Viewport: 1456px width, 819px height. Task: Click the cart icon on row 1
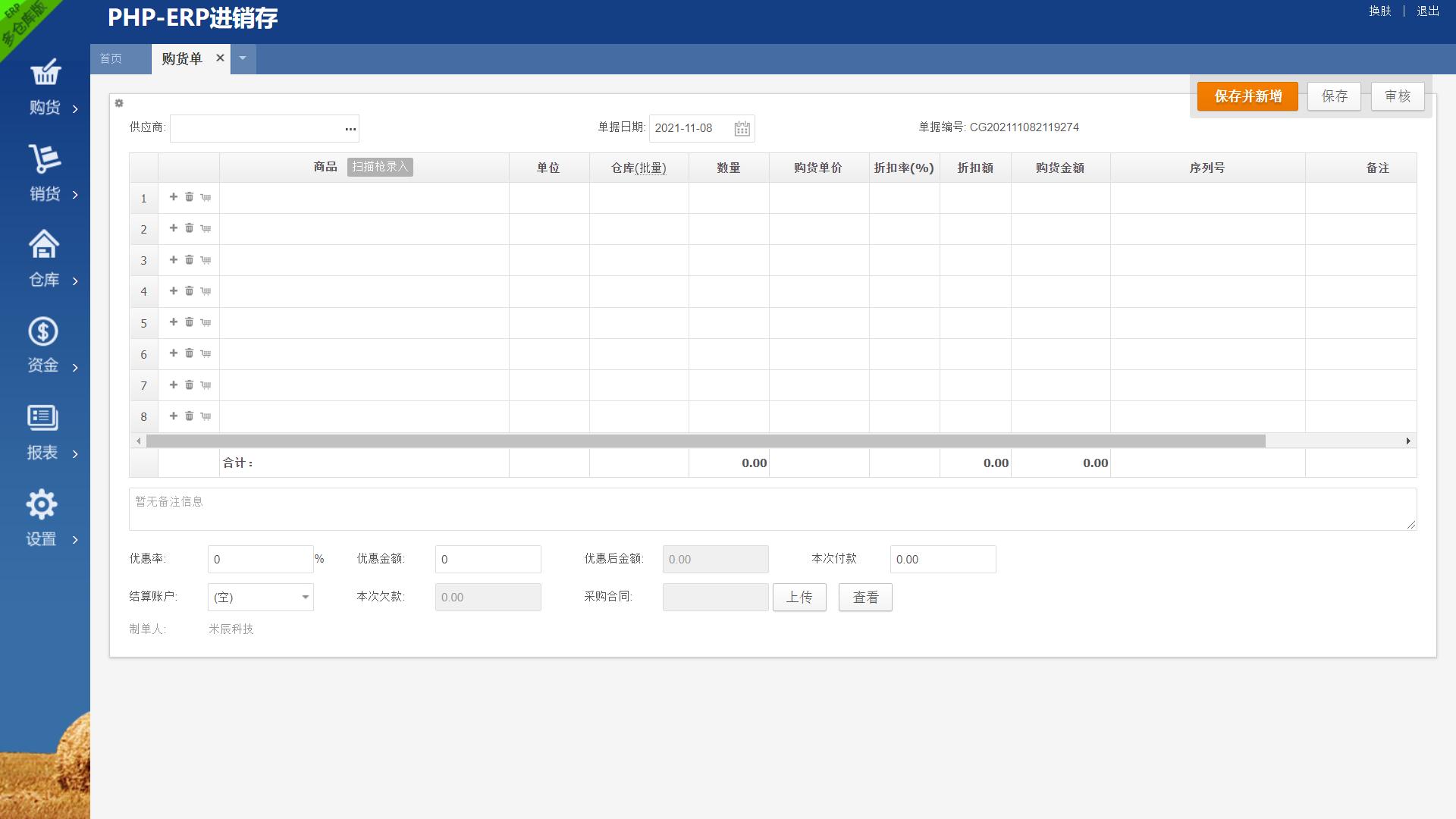click(205, 197)
